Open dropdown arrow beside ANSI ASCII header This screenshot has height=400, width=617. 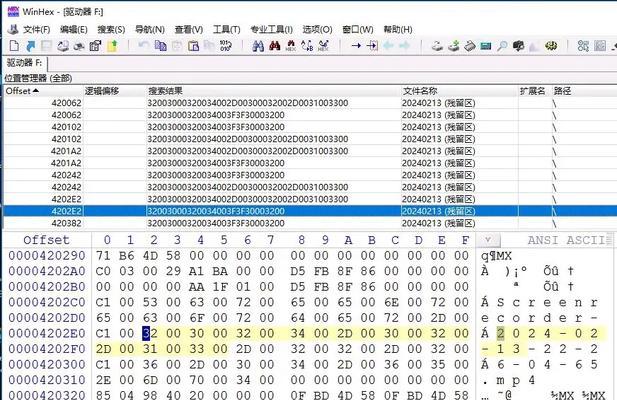[x=488, y=240]
